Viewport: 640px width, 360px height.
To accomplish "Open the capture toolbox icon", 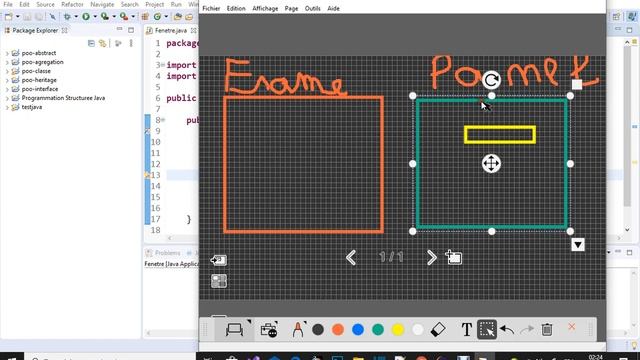I will click(x=269, y=329).
